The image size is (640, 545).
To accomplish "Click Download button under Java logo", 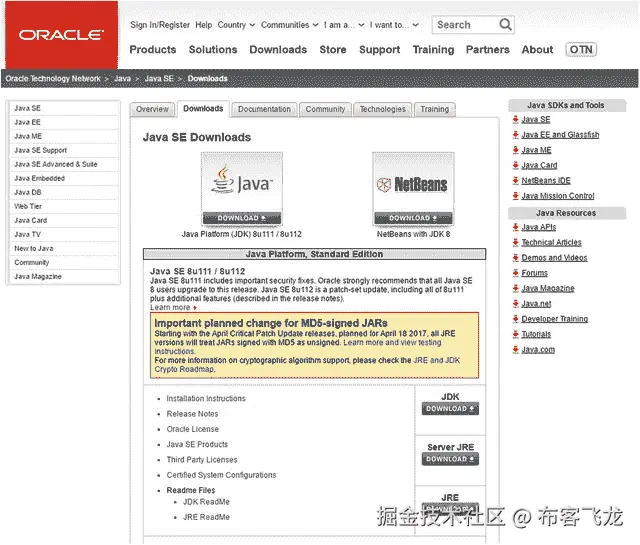I will pyautogui.click(x=242, y=218).
